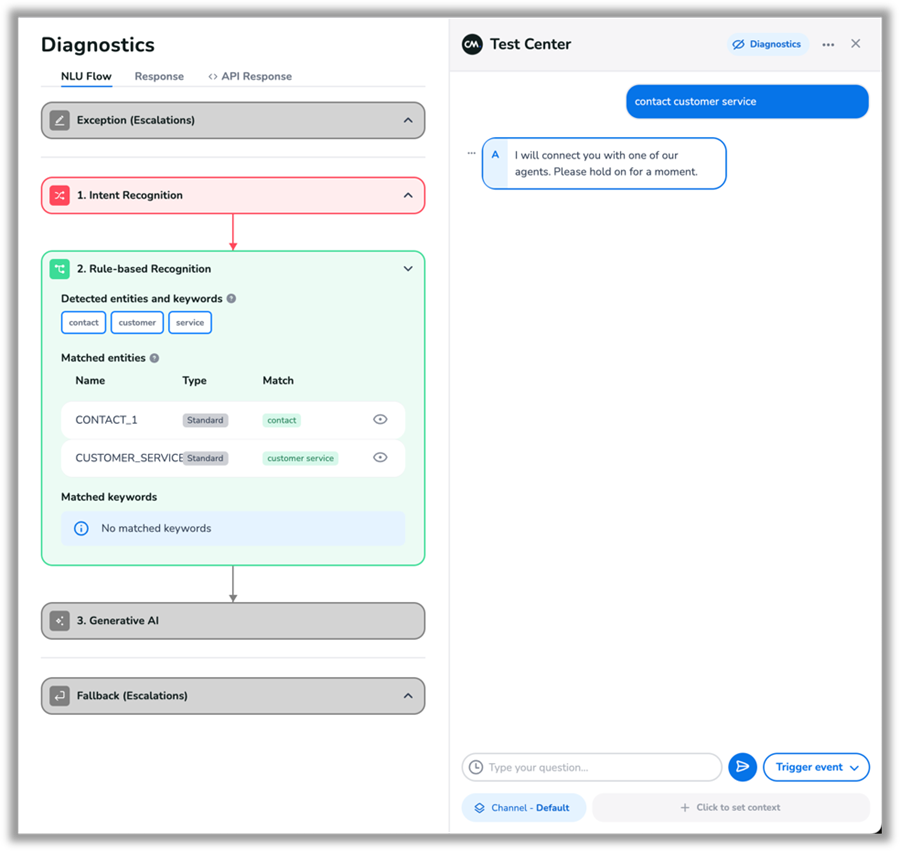
Task: Send the message with the paper plane button
Action: (742, 767)
